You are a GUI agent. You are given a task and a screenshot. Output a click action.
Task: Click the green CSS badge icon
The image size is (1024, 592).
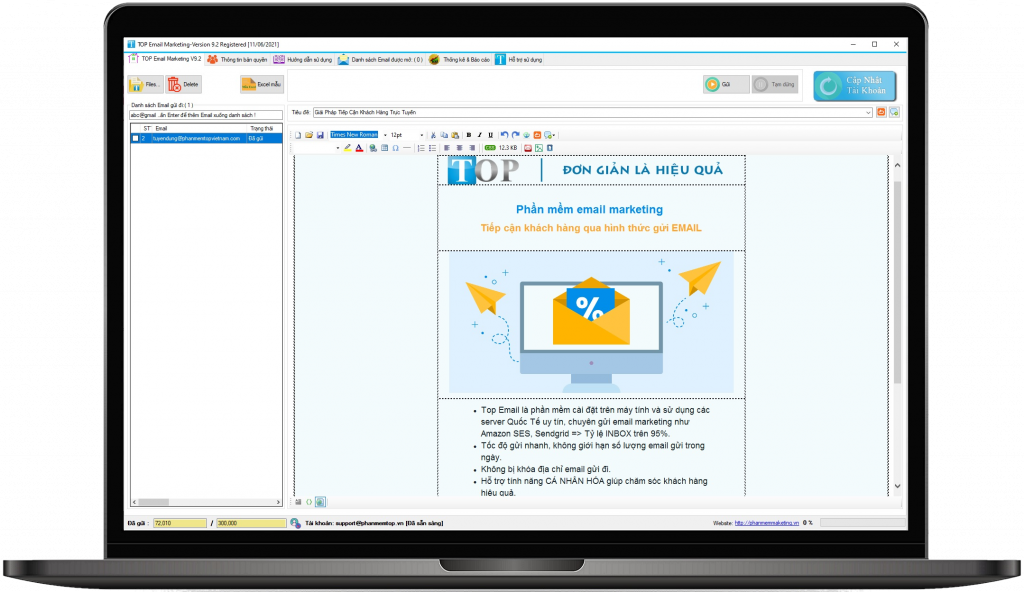[x=490, y=148]
